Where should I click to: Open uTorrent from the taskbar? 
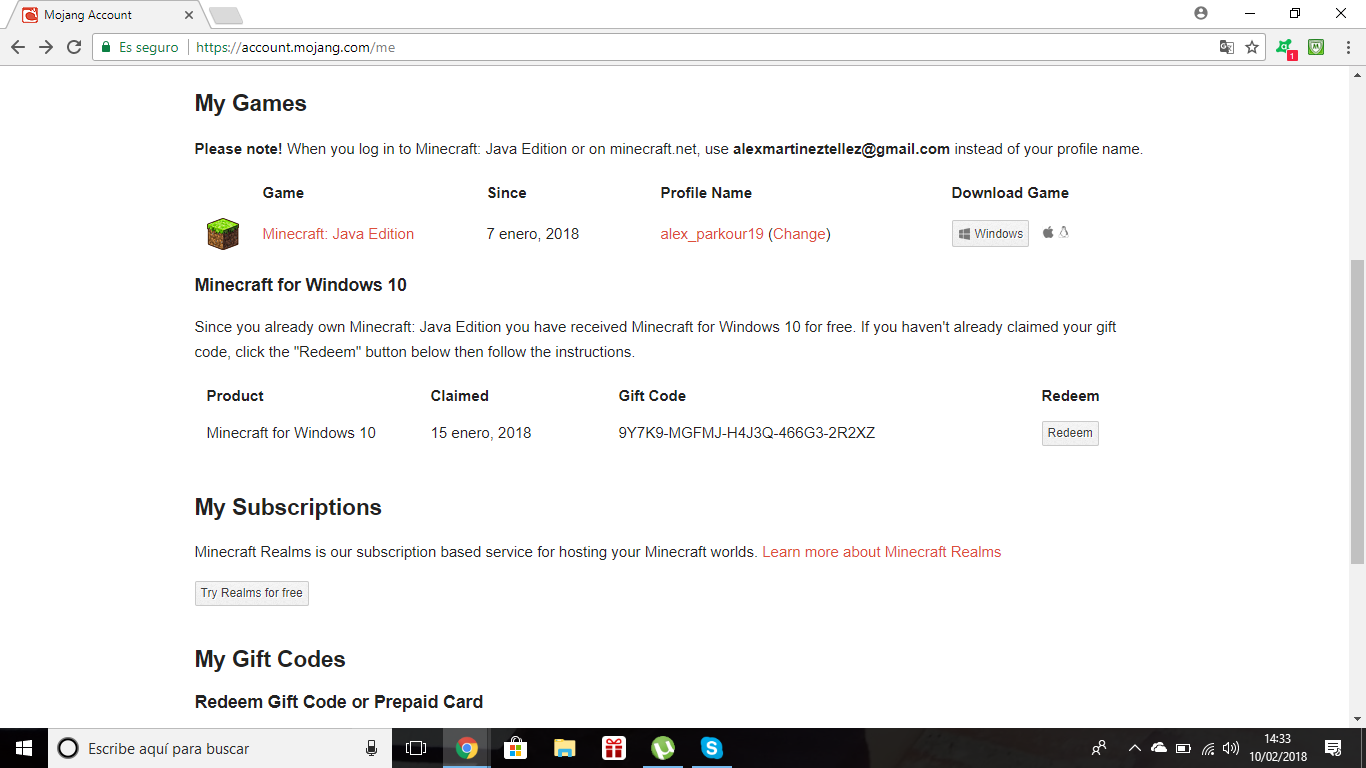click(x=662, y=748)
